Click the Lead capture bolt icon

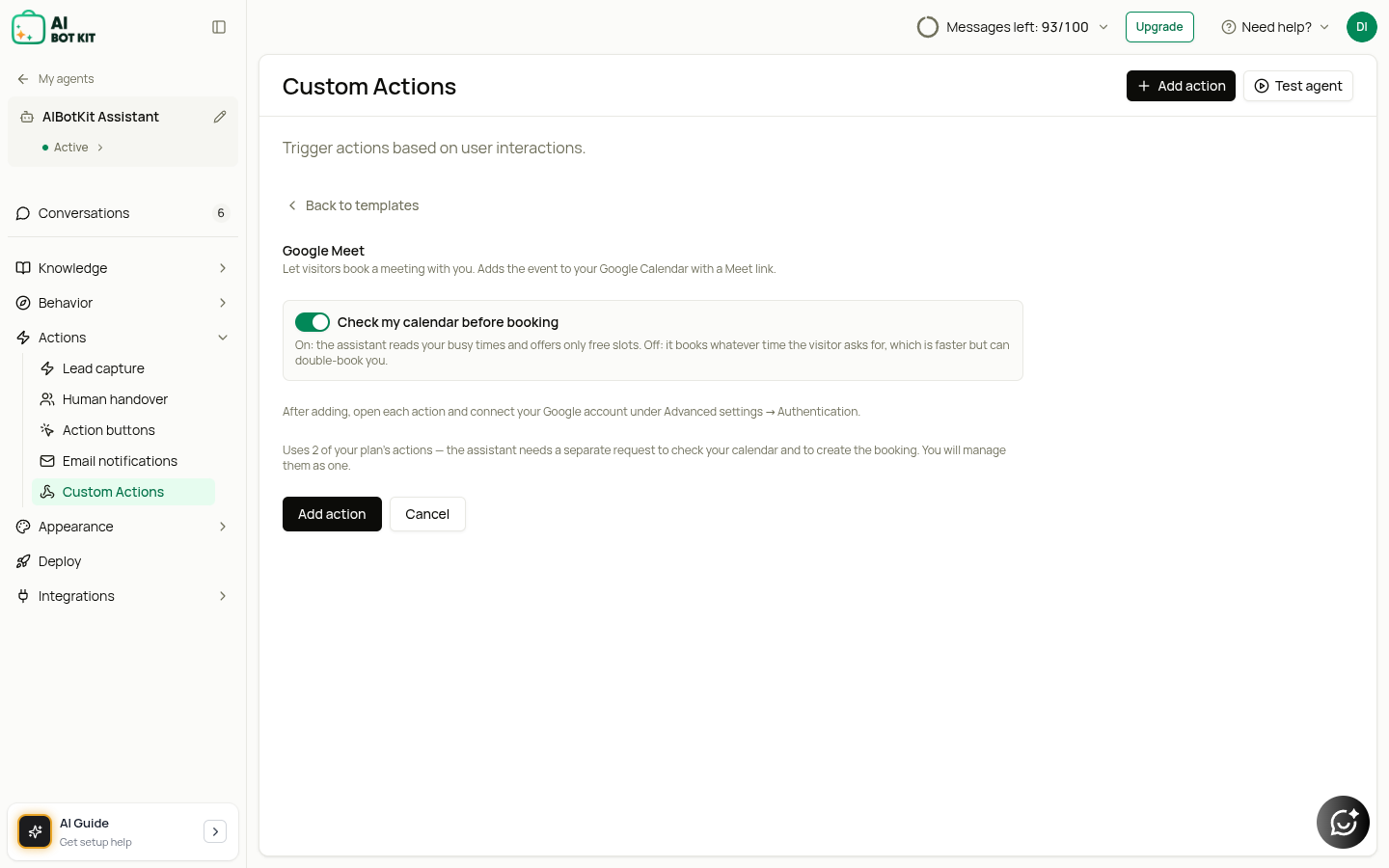pyautogui.click(x=47, y=368)
